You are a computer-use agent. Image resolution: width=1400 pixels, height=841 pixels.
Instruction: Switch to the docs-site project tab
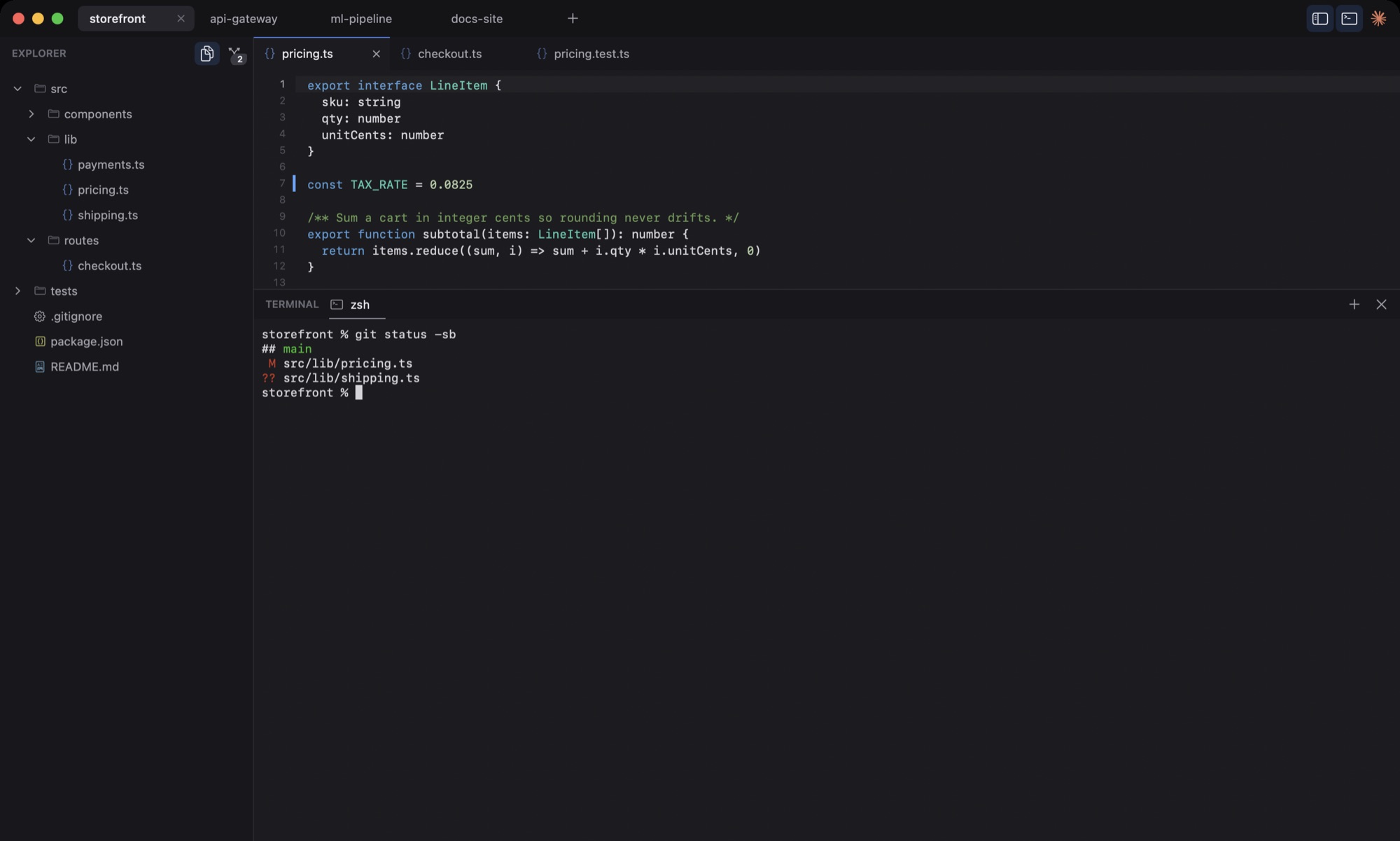tap(477, 19)
